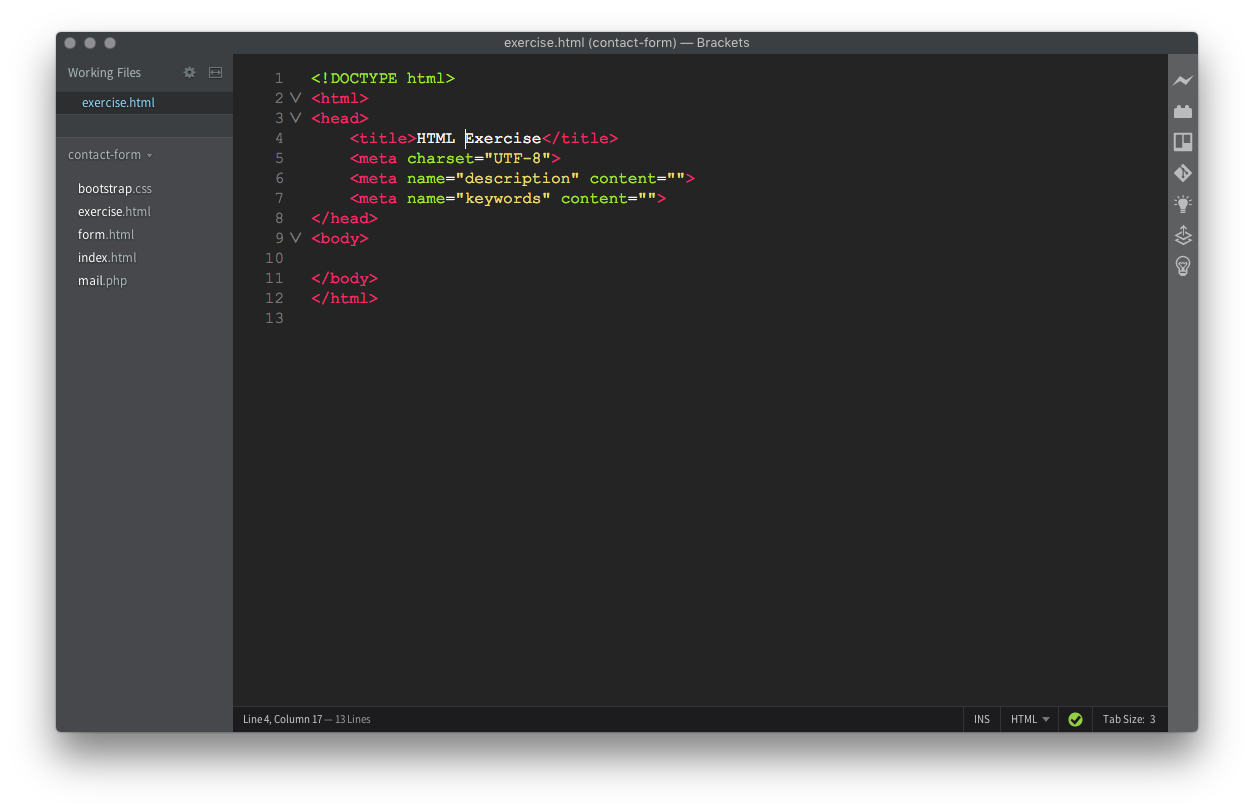Open the HTML language mode dropdown
Viewport: 1254px width, 812px height.
(1030, 719)
